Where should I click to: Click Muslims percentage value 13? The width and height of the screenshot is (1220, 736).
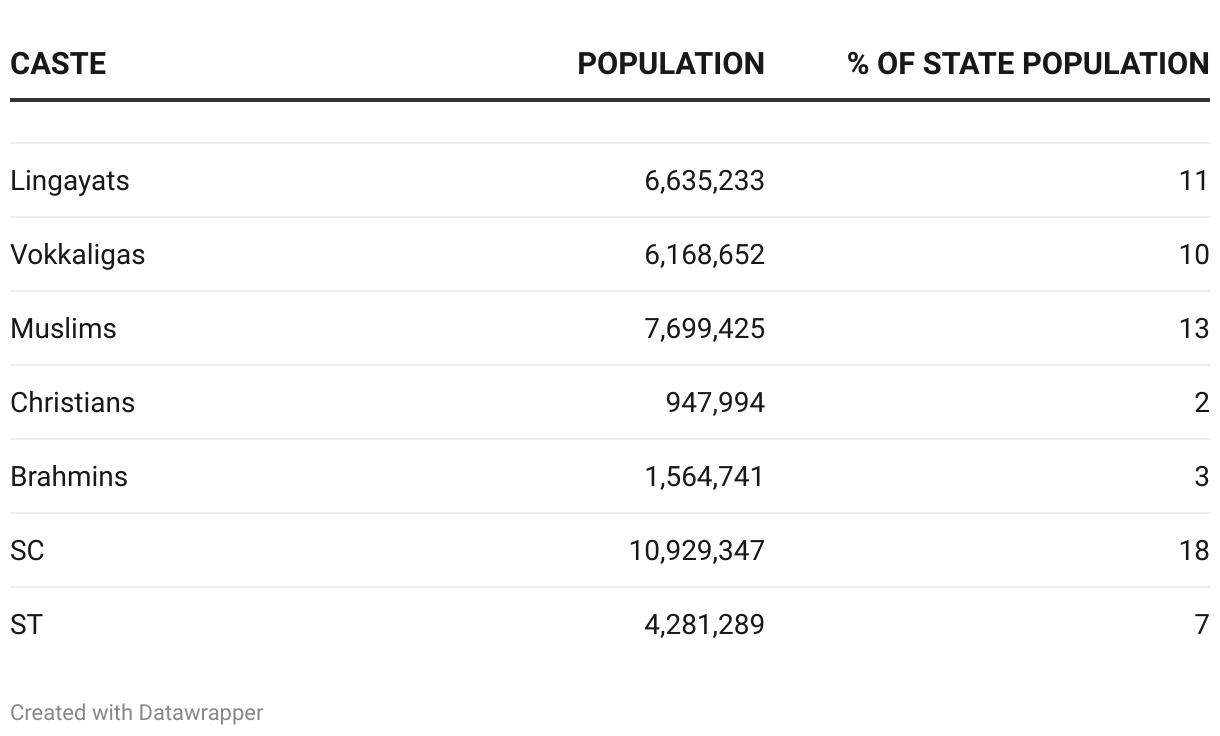(x=1193, y=329)
